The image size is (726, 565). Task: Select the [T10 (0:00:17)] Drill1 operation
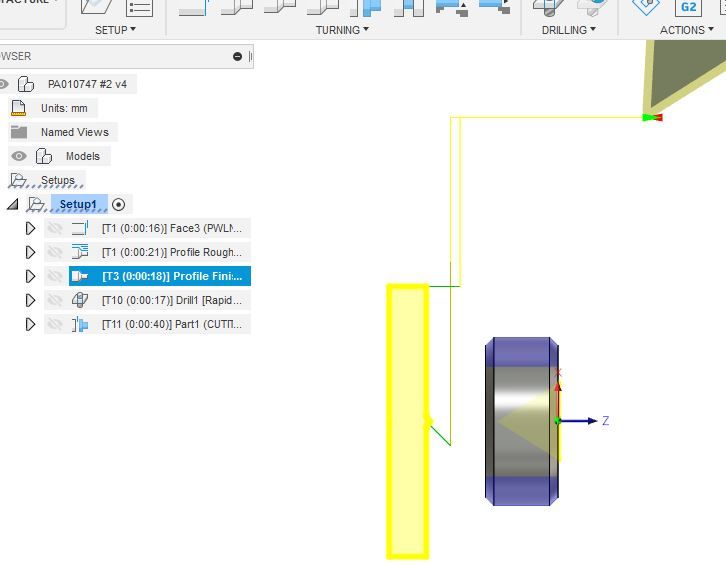tap(172, 301)
